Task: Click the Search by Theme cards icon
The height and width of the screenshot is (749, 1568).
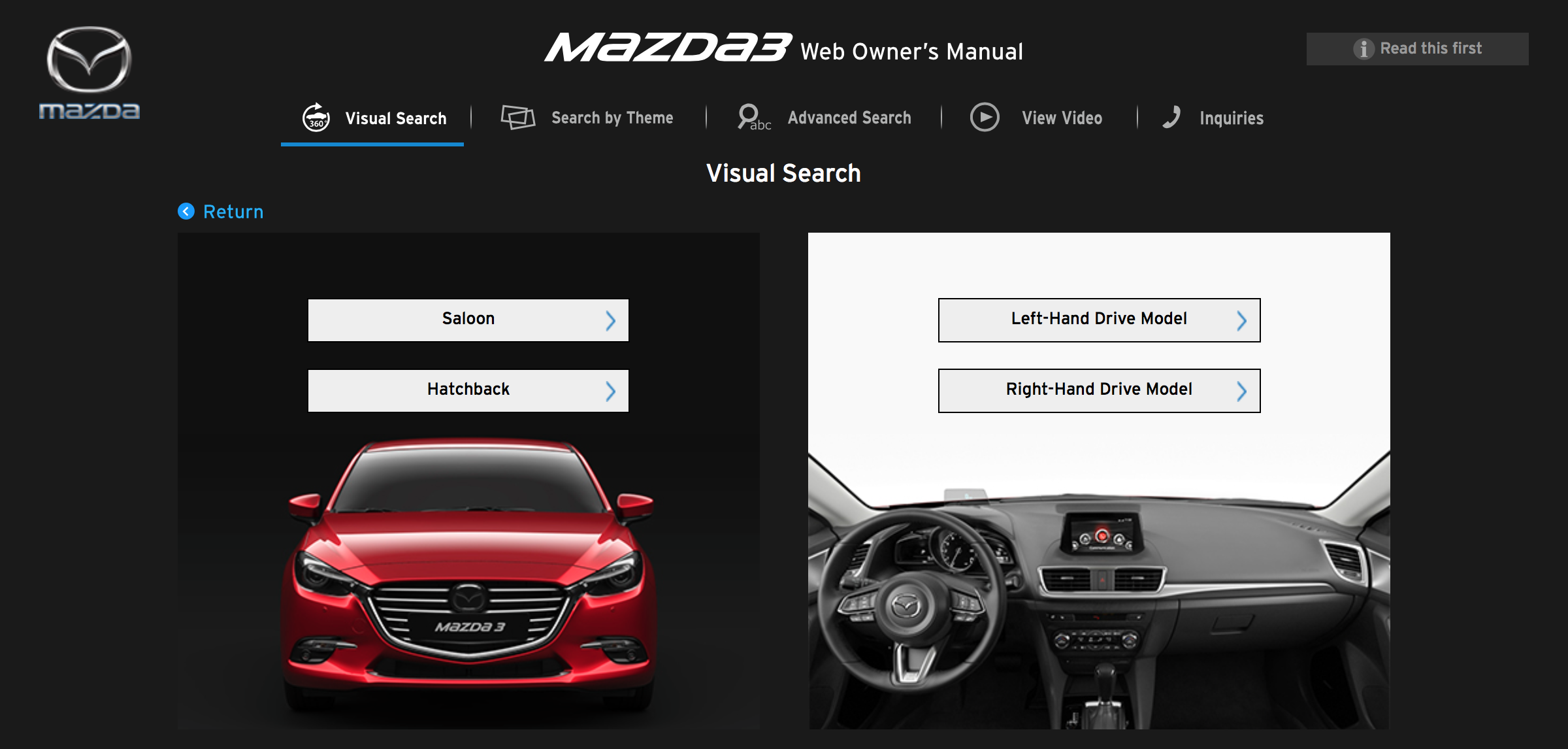Action: point(517,118)
